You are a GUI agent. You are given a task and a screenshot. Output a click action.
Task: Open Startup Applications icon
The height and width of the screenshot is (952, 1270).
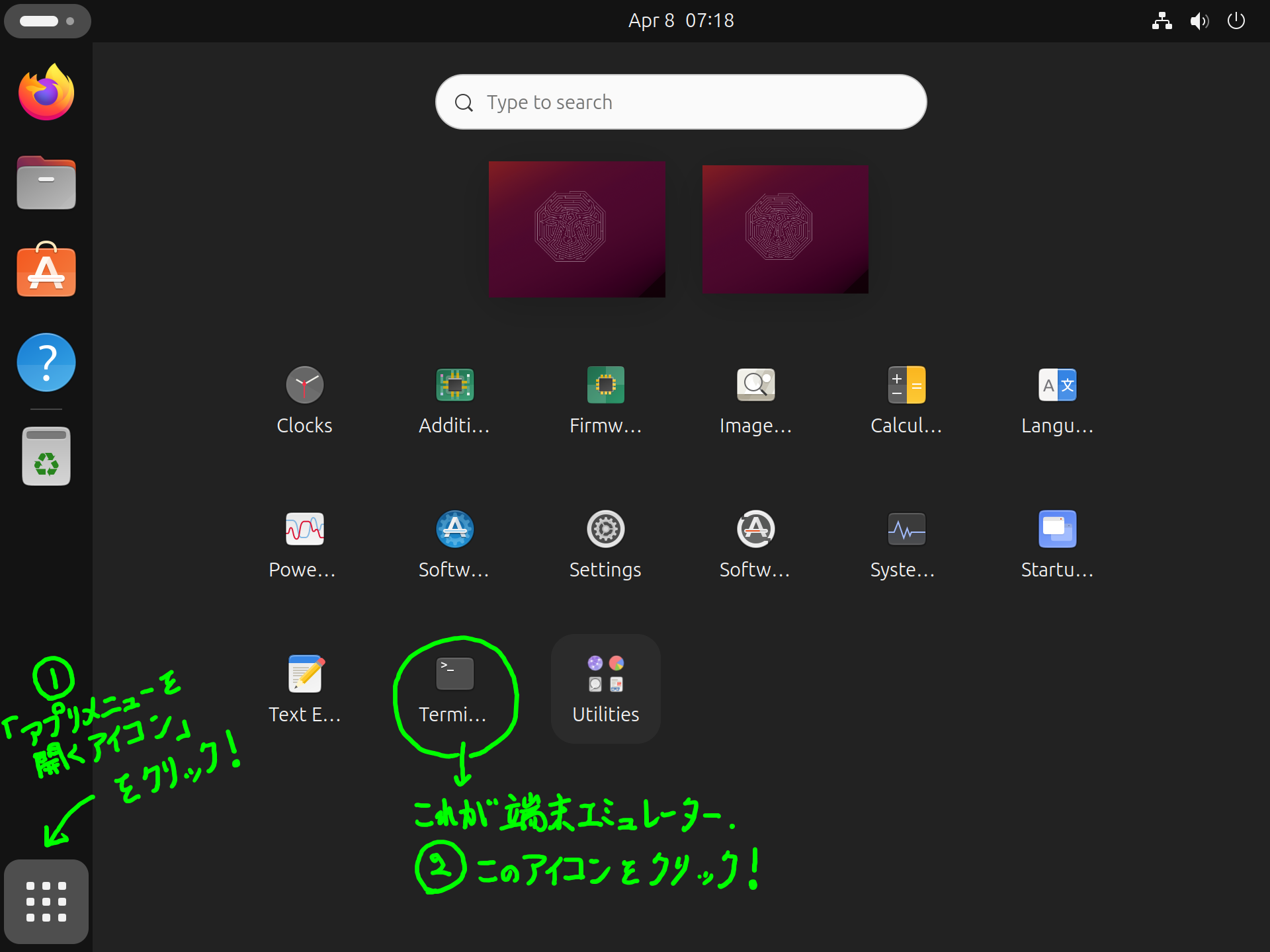click(x=1057, y=529)
